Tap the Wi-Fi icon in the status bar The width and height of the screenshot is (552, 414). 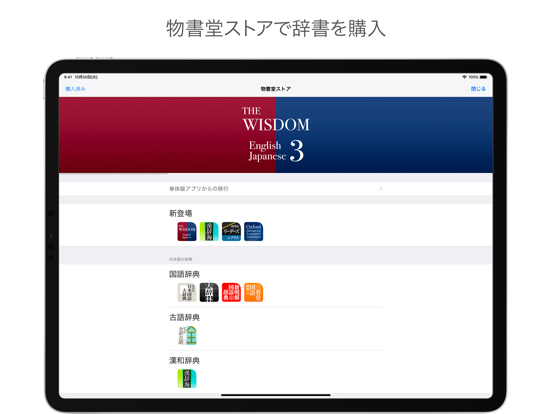[x=464, y=77]
